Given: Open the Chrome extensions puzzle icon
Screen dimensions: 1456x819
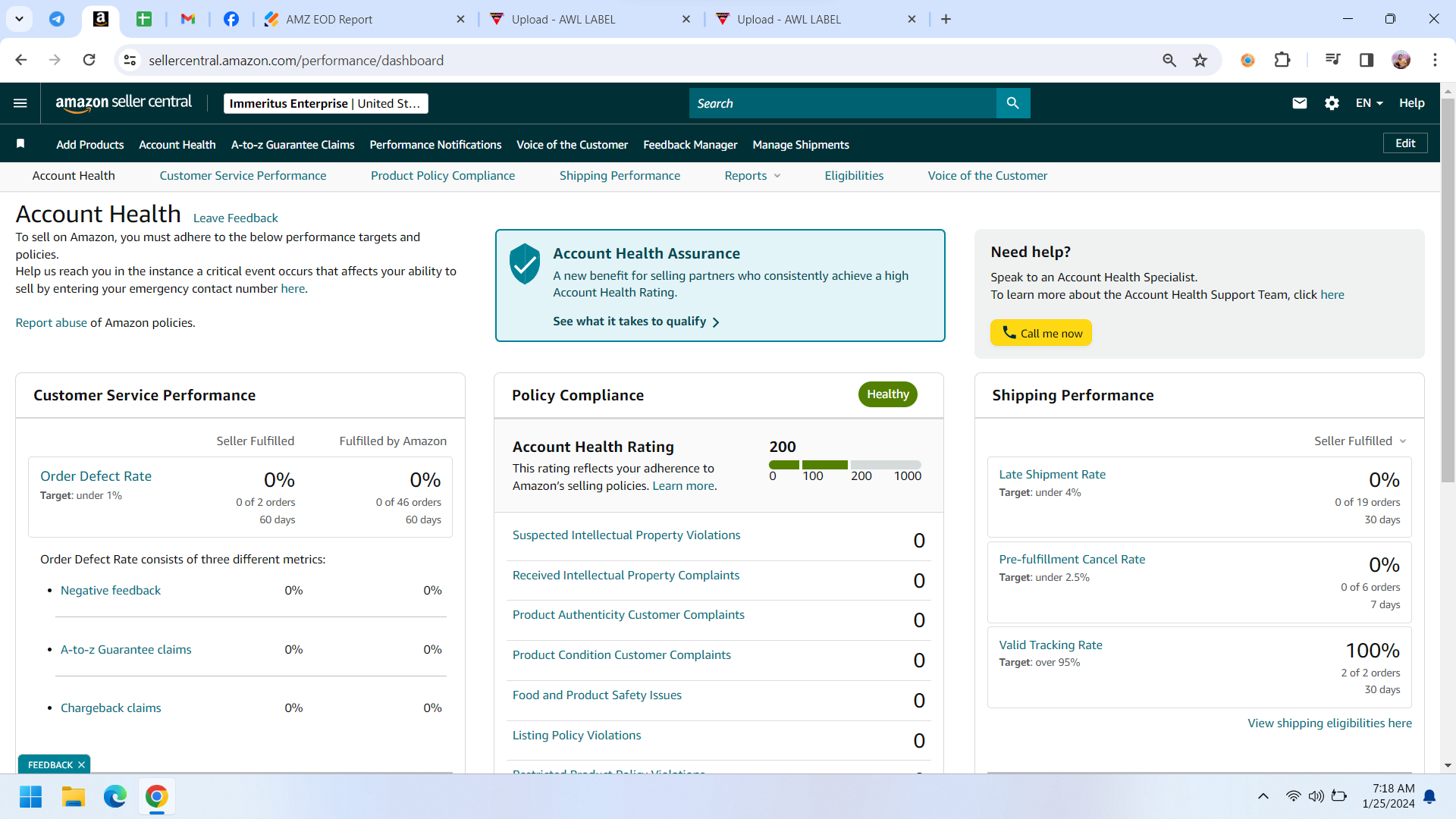Looking at the screenshot, I should tap(1282, 60).
